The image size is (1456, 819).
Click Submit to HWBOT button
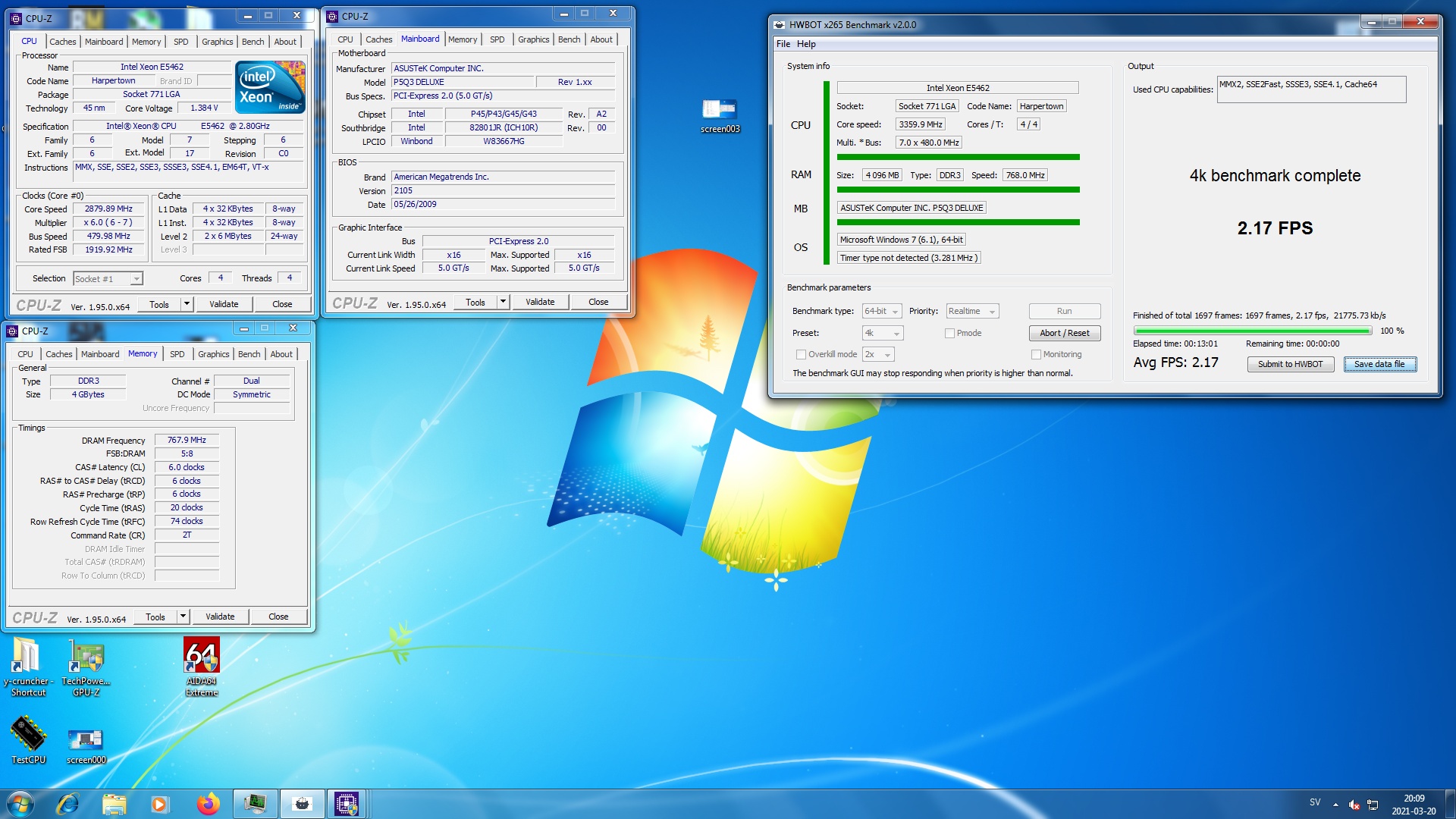coord(1290,364)
